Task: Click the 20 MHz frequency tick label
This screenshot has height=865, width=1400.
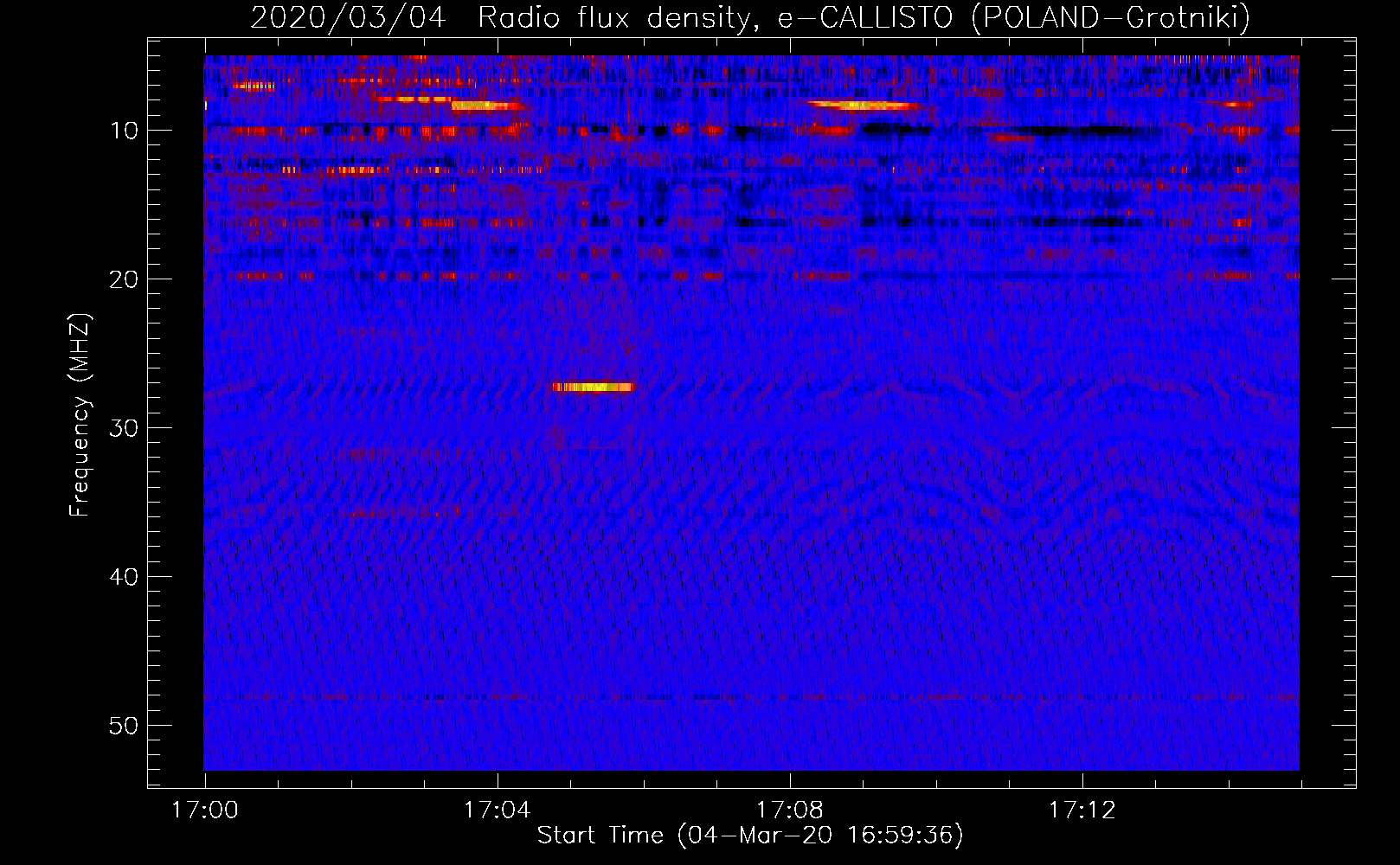Action: tap(125, 279)
